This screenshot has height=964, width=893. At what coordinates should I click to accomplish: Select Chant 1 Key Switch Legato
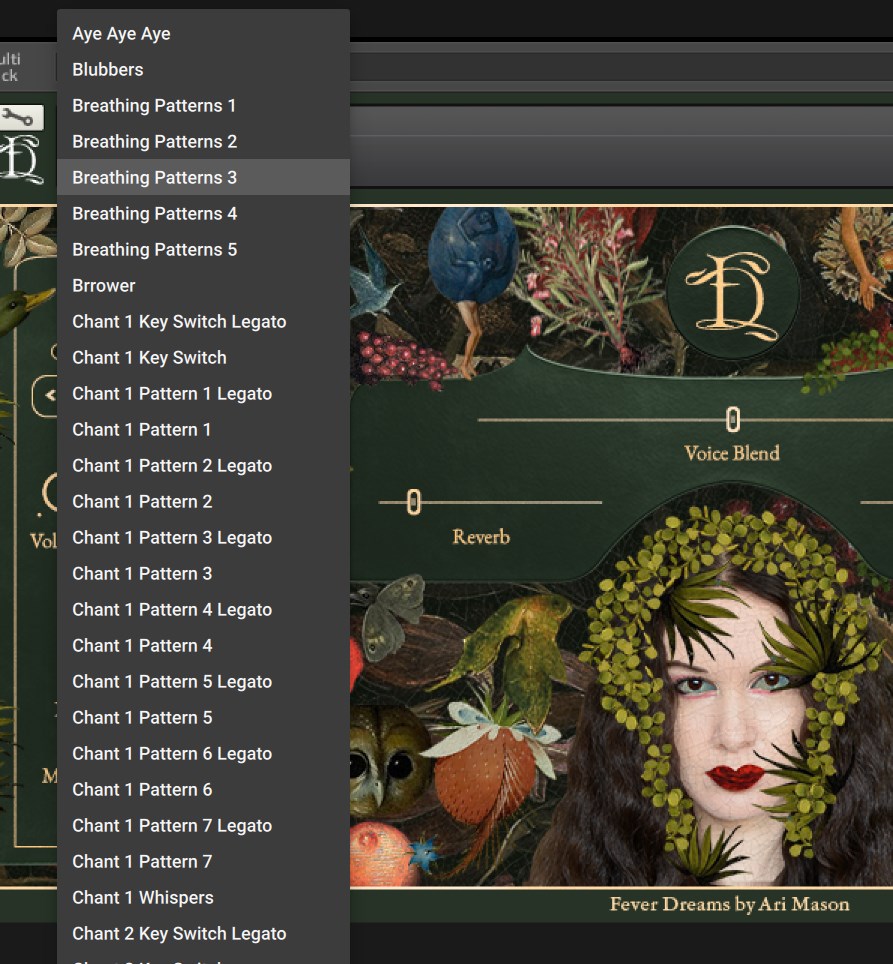point(179,322)
